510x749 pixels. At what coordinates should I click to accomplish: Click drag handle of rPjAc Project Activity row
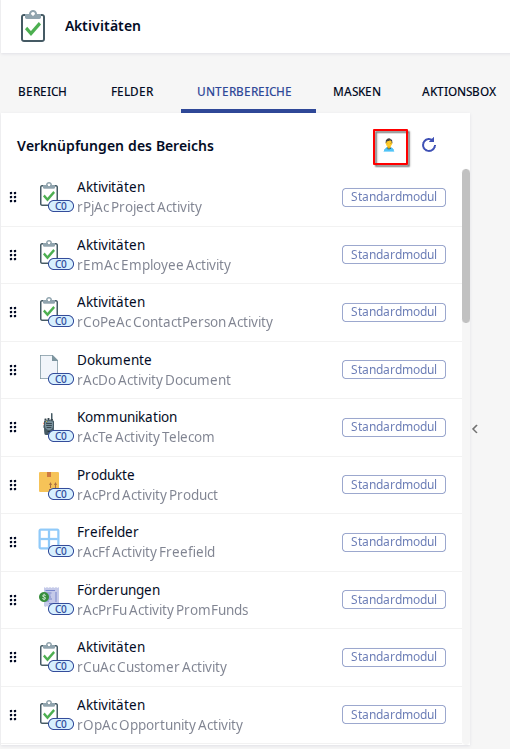pyautogui.click(x=13, y=197)
